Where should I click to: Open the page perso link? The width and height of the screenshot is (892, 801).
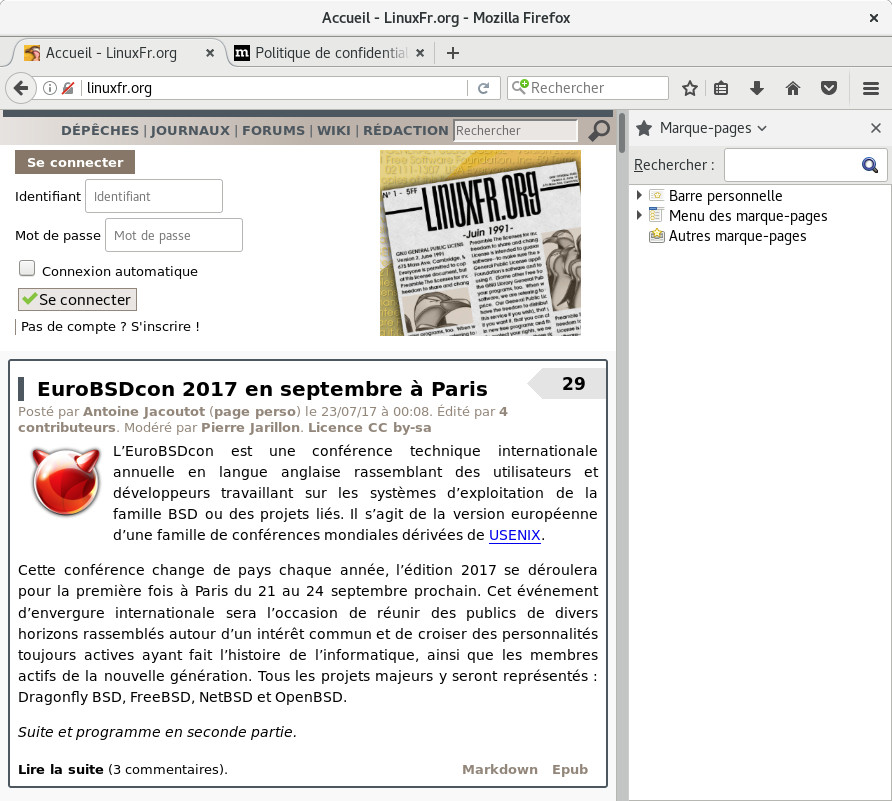click(x=254, y=411)
